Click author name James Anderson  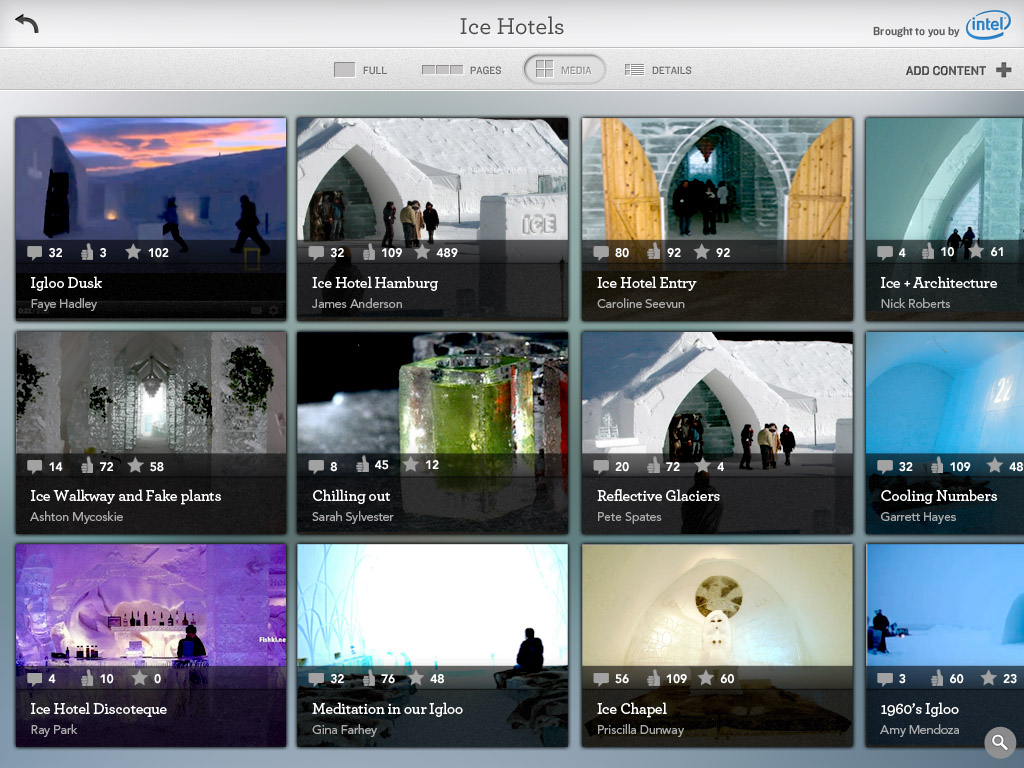pyautogui.click(x=357, y=304)
